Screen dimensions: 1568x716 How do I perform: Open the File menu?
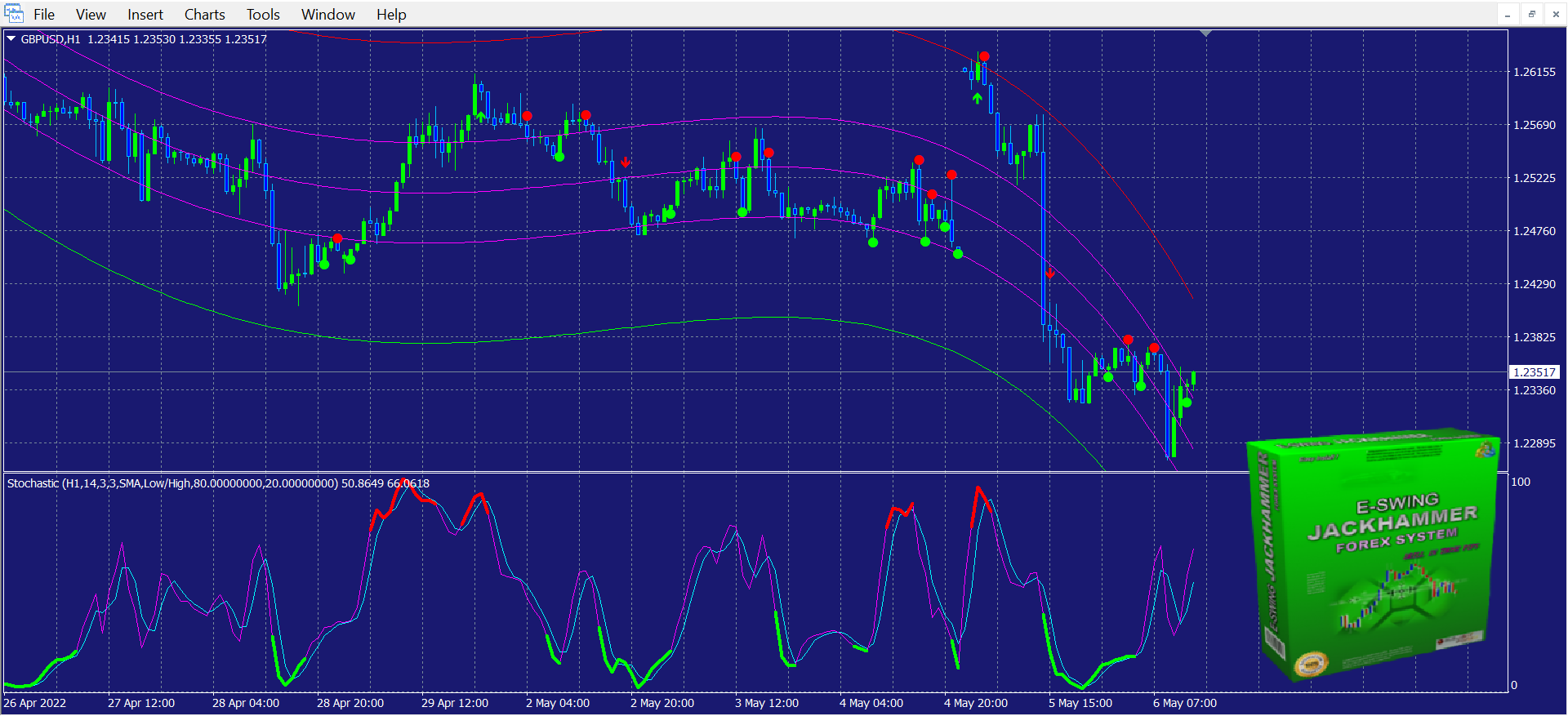(x=44, y=15)
